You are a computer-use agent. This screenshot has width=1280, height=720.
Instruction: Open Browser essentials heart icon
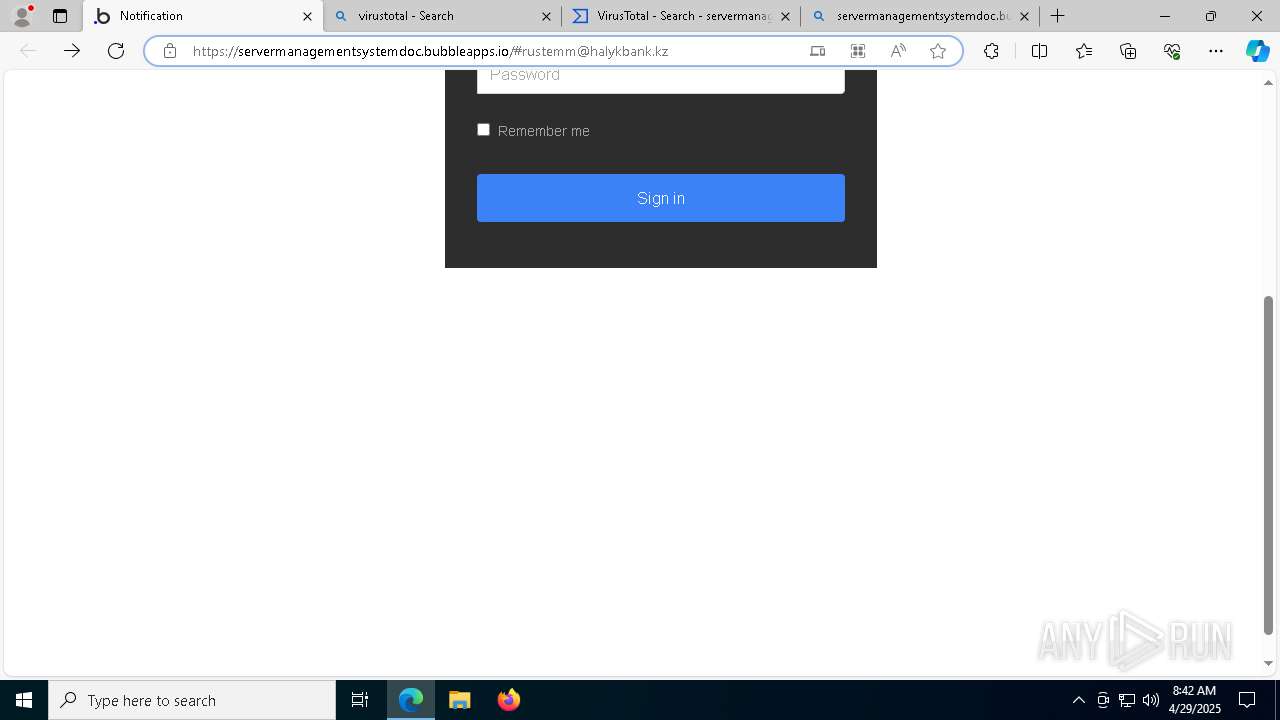[1172, 51]
